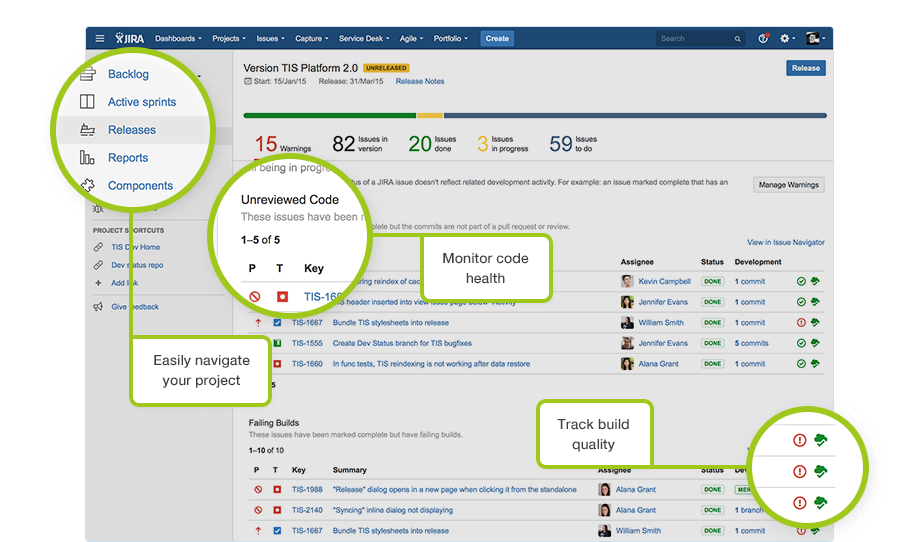Click Alana Grant avatar in TIS-1988 row

(x=604, y=489)
